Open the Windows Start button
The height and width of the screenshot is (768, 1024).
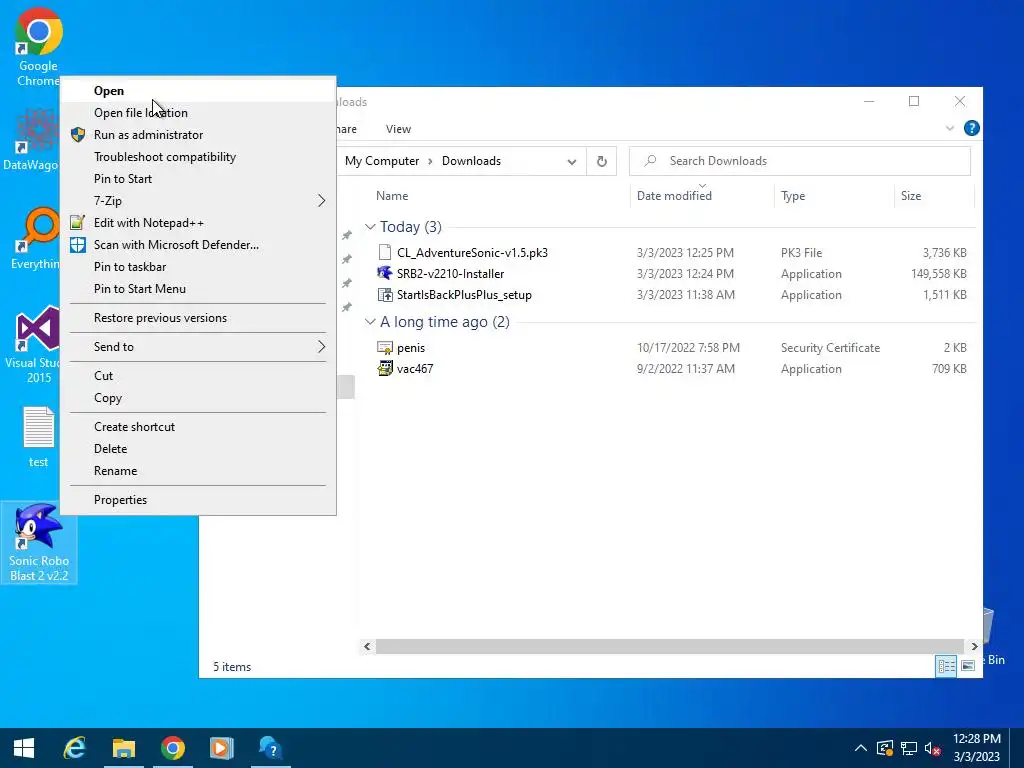[24, 748]
